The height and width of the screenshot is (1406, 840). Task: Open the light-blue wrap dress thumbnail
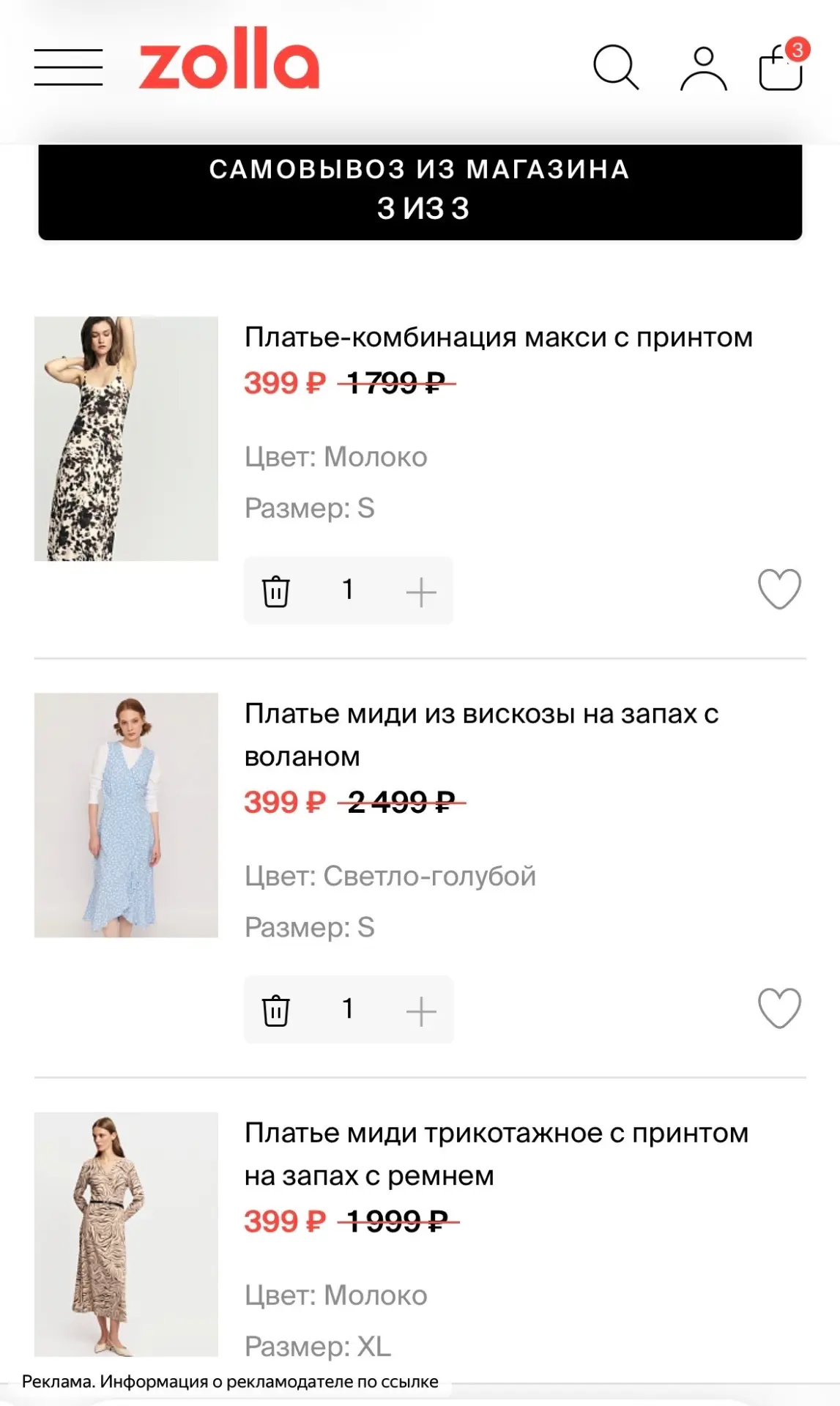click(126, 815)
